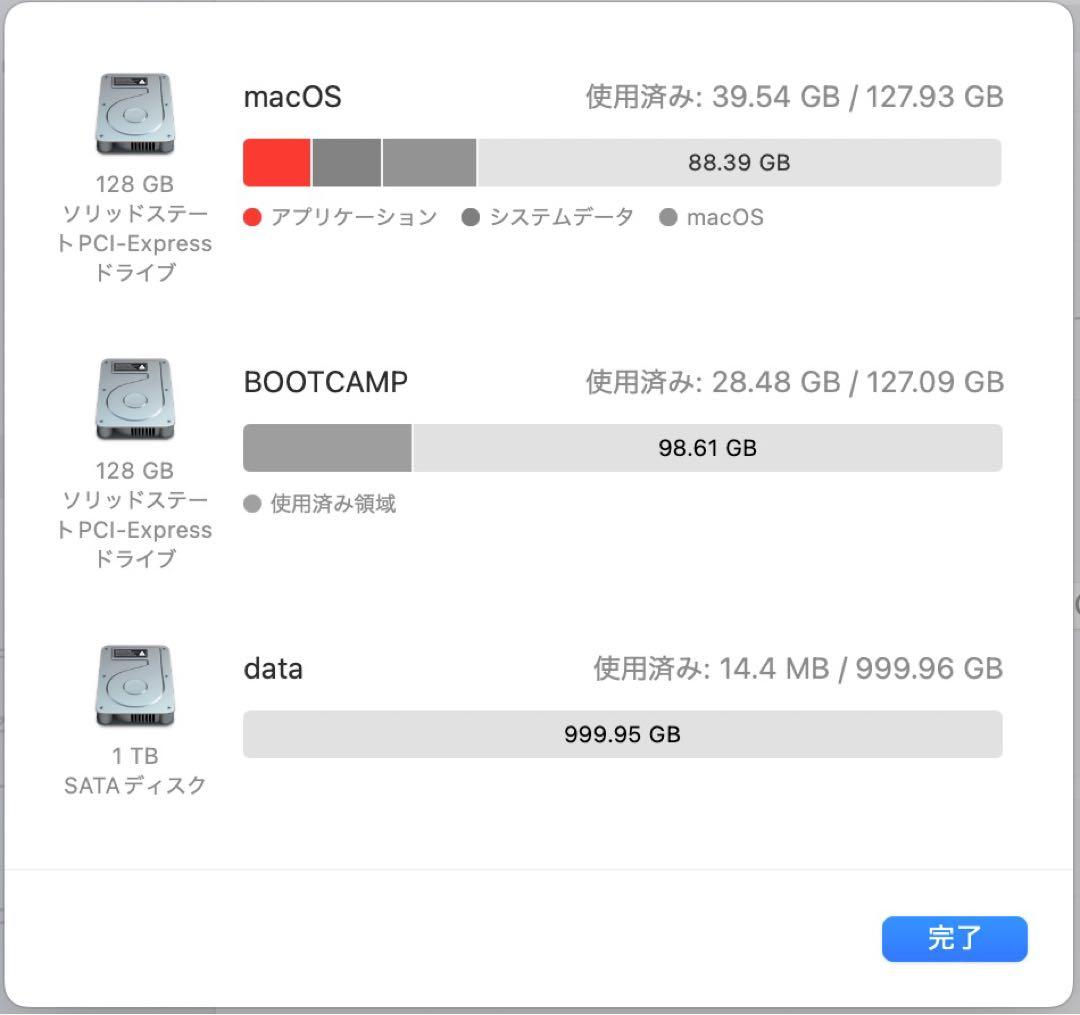Click the macOS category legend dot
The image size is (1080, 1015).
[x=667, y=216]
